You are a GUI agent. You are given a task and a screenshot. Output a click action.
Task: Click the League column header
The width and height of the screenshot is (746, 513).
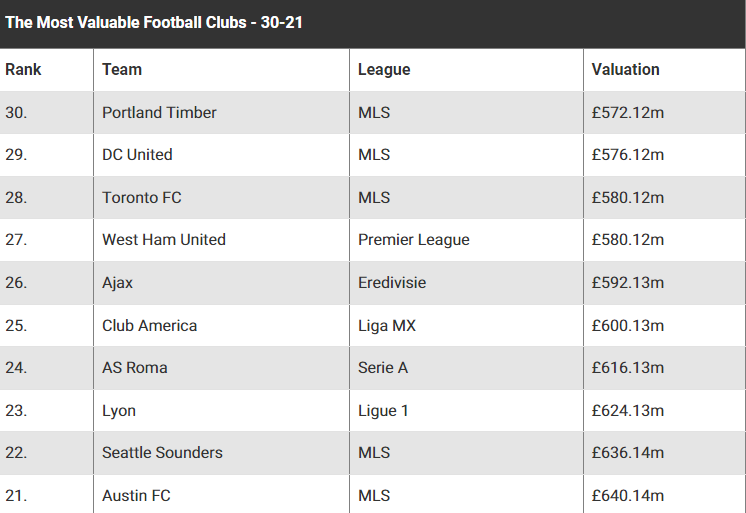(x=384, y=69)
